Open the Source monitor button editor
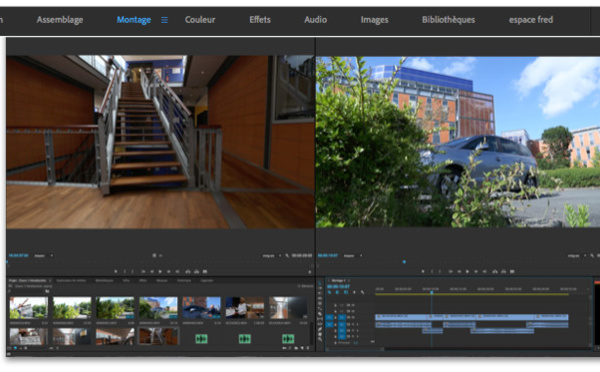The width and height of the screenshot is (600, 372). point(310,272)
